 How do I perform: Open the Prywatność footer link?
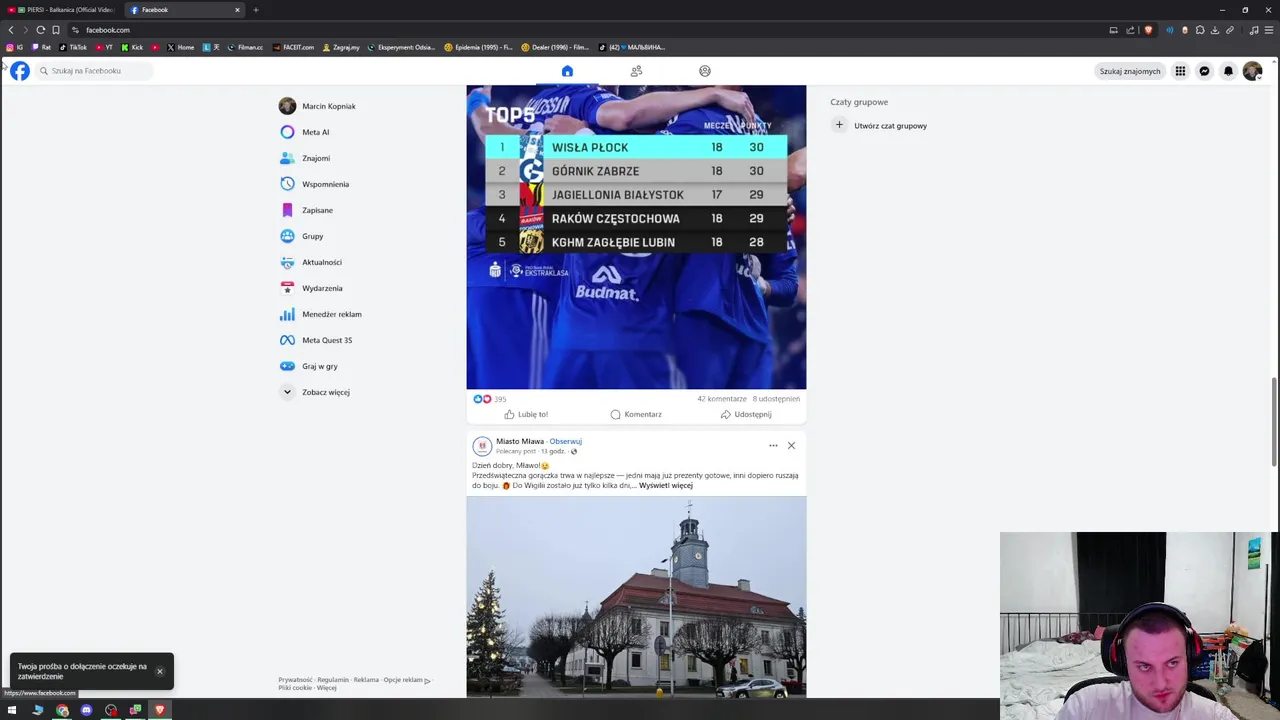(x=295, y=680)
